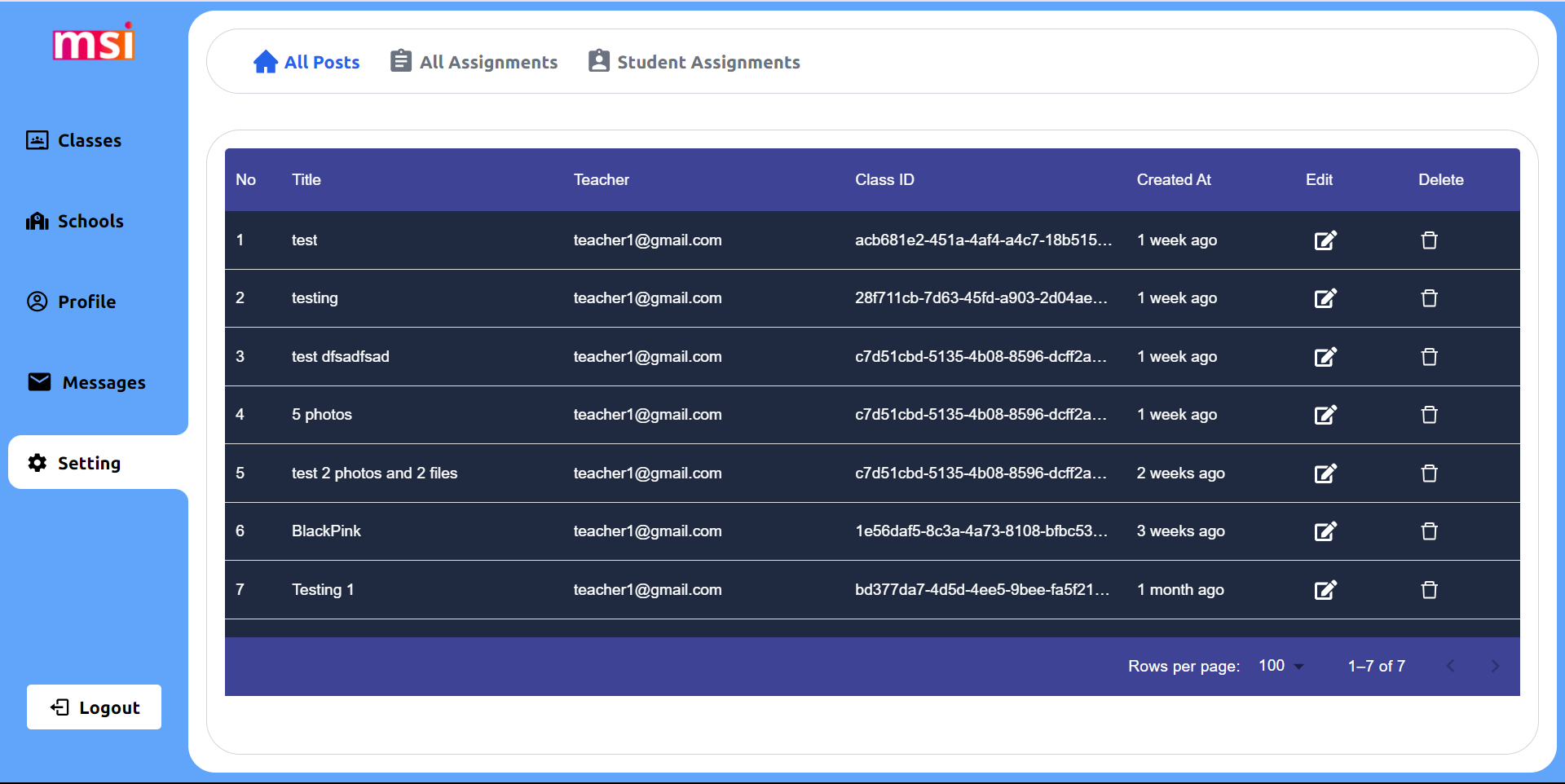
Task: Click the Class ID starting with acb681e2
Action: 983,240
